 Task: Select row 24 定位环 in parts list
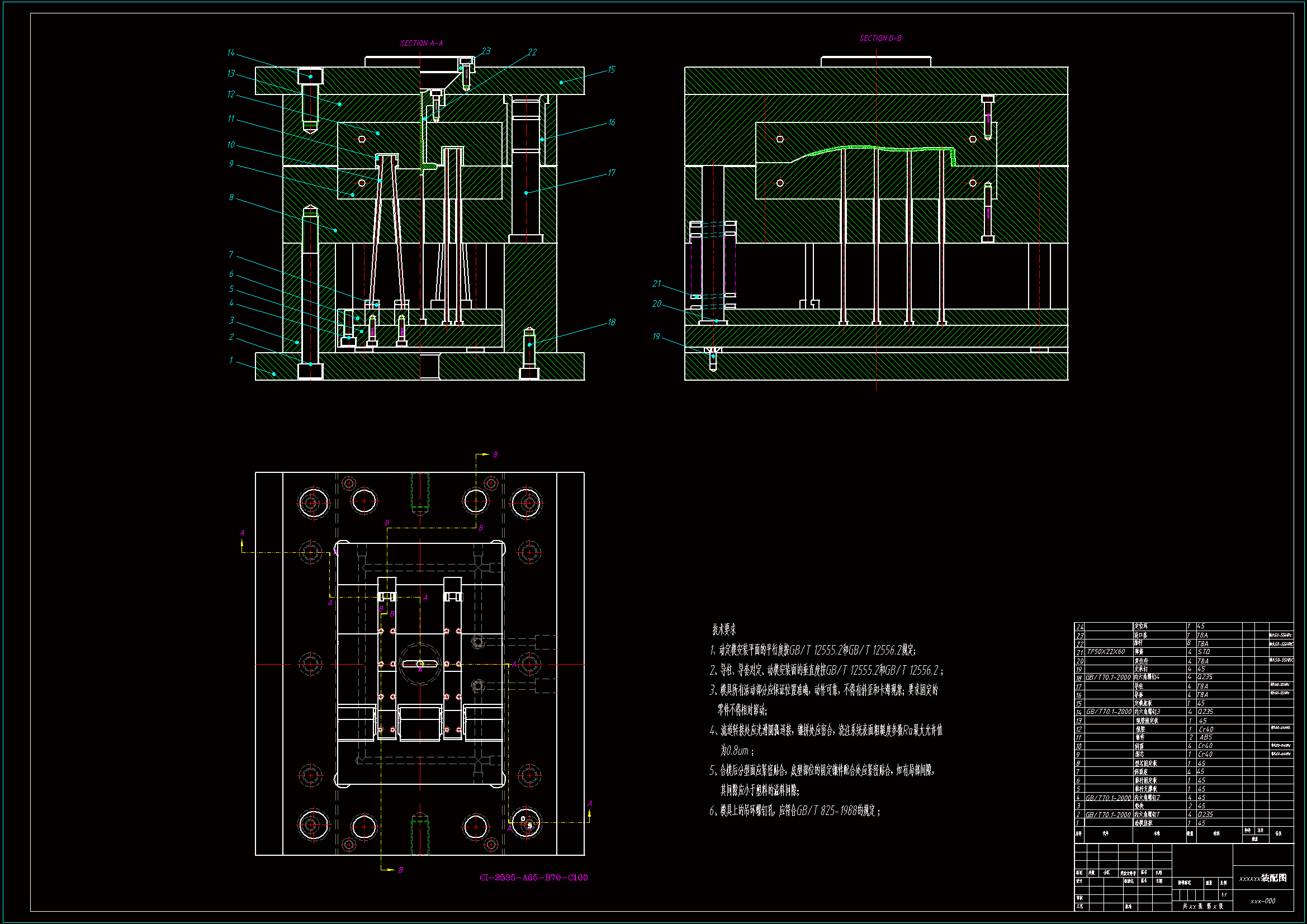[1141, 626]
